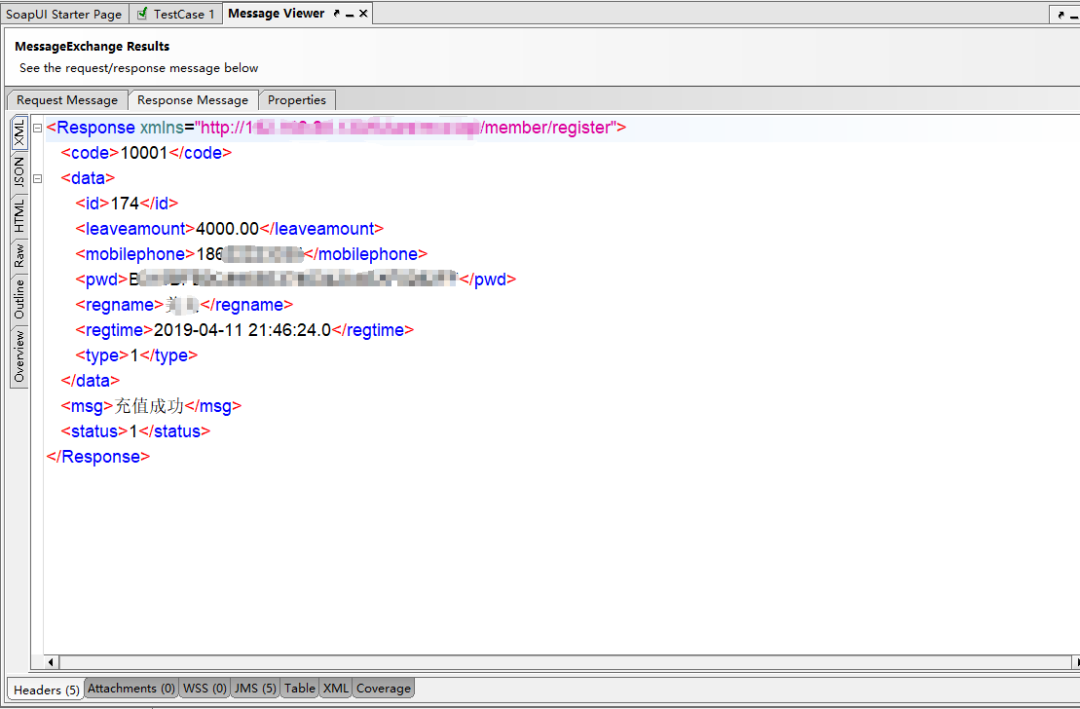Open the XML bottom tab

click(x=335, y=688)
